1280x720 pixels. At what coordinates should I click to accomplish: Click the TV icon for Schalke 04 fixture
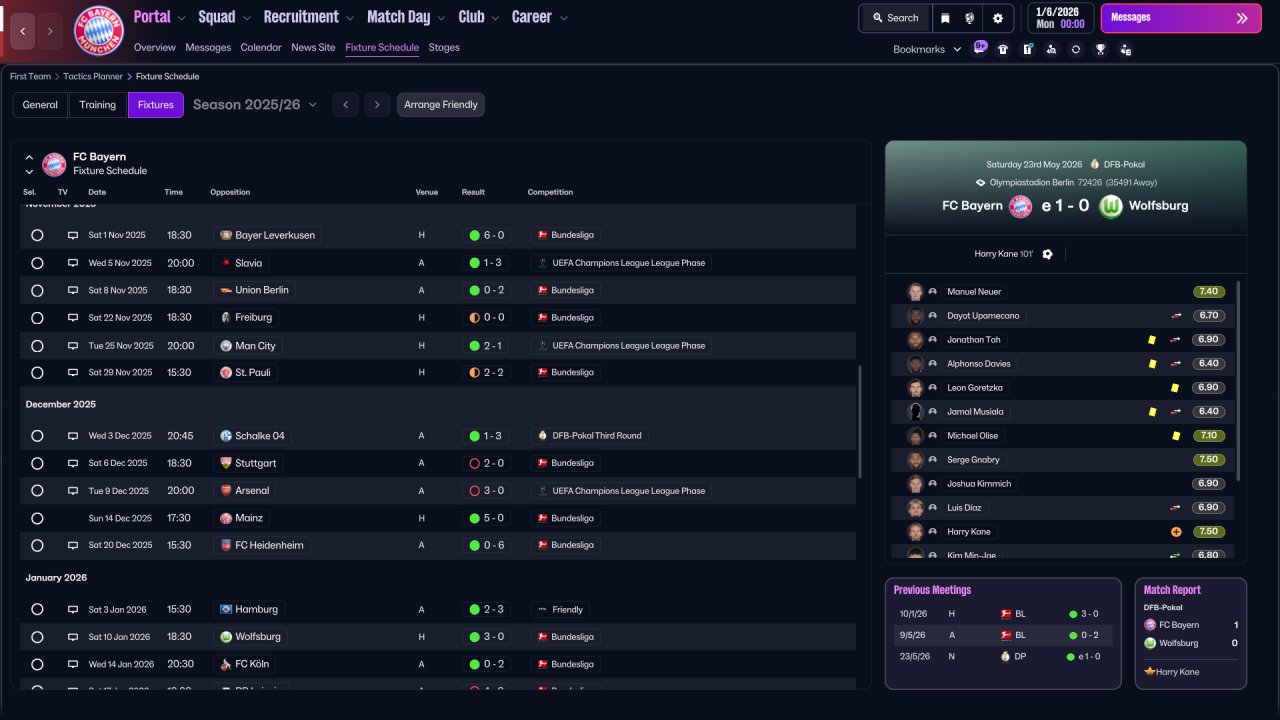(x=73, y=436)
